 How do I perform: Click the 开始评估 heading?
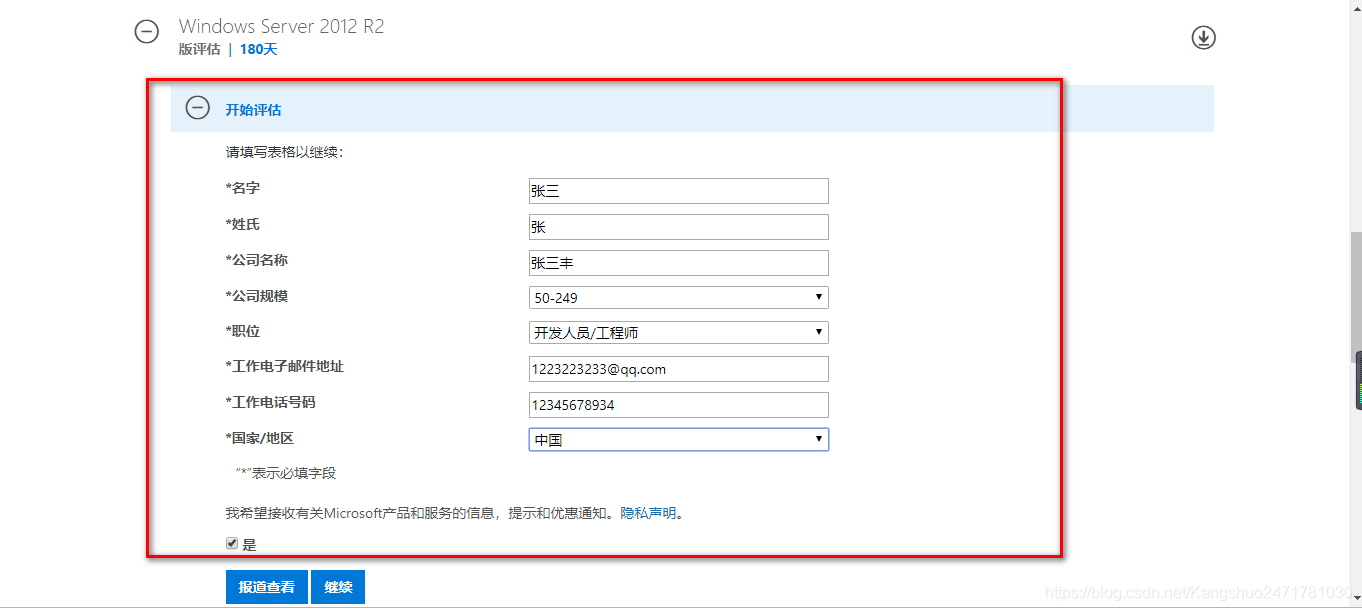253,110
